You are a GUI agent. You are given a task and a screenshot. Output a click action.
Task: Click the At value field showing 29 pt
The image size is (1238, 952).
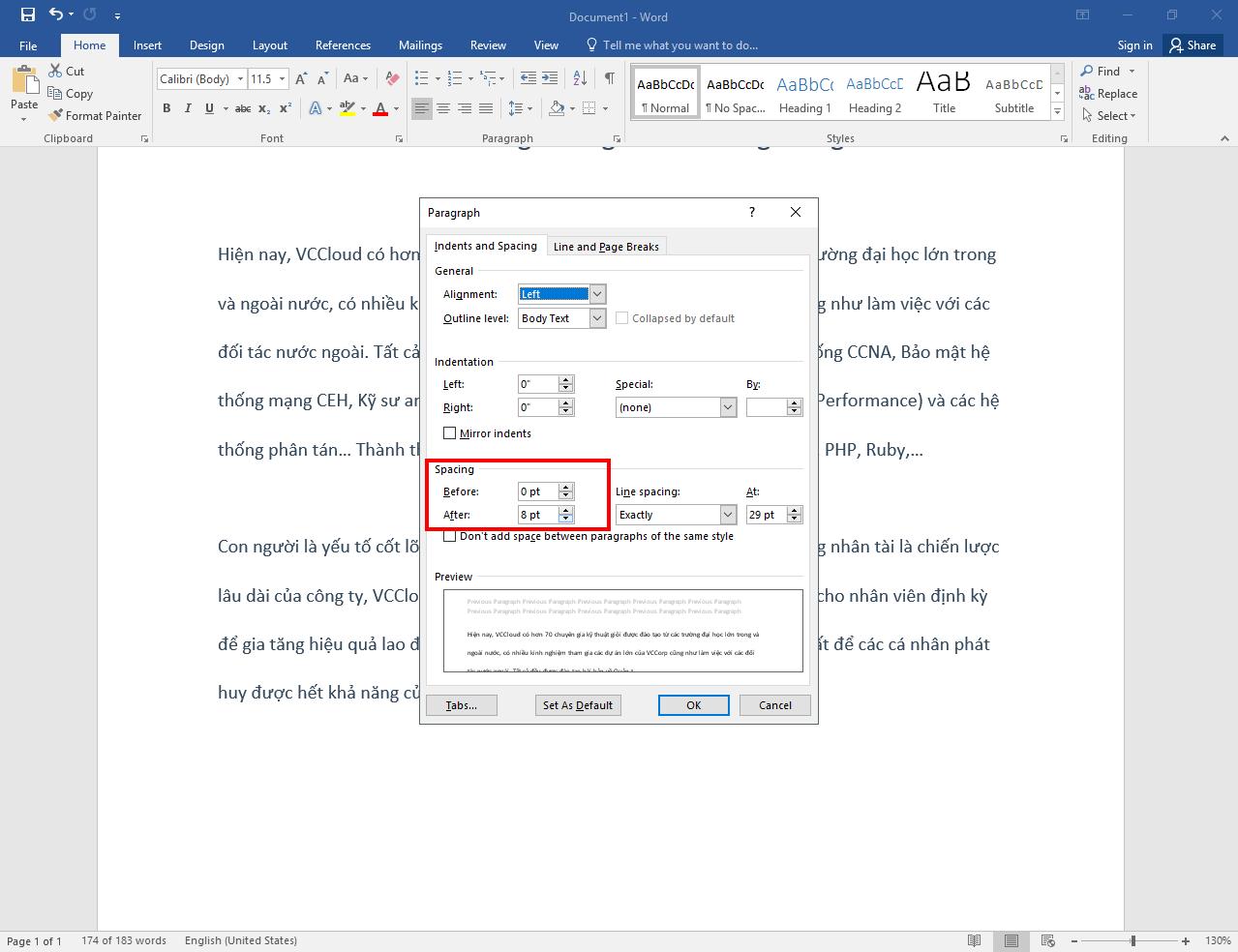click(767, 515)
